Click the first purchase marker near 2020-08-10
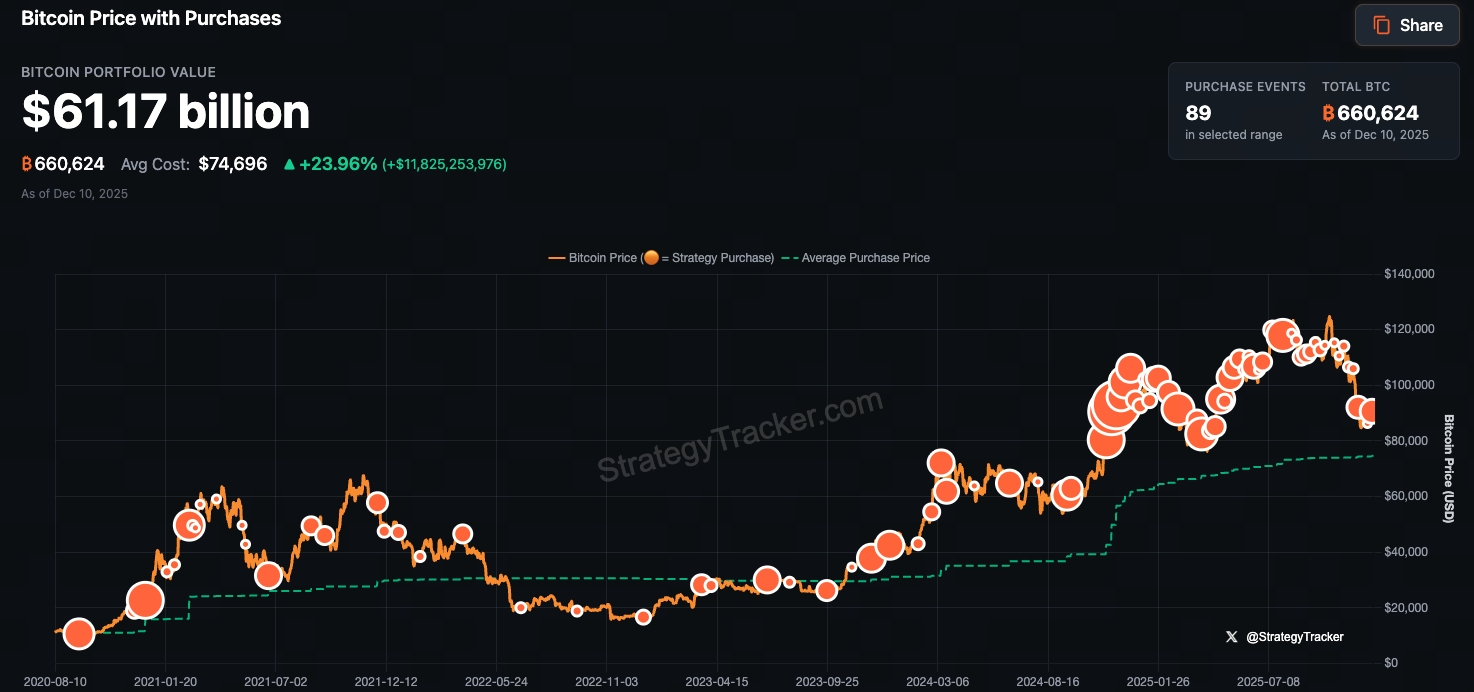Image resolution: width=1474 pixels, height=692 pixels. 79,633
